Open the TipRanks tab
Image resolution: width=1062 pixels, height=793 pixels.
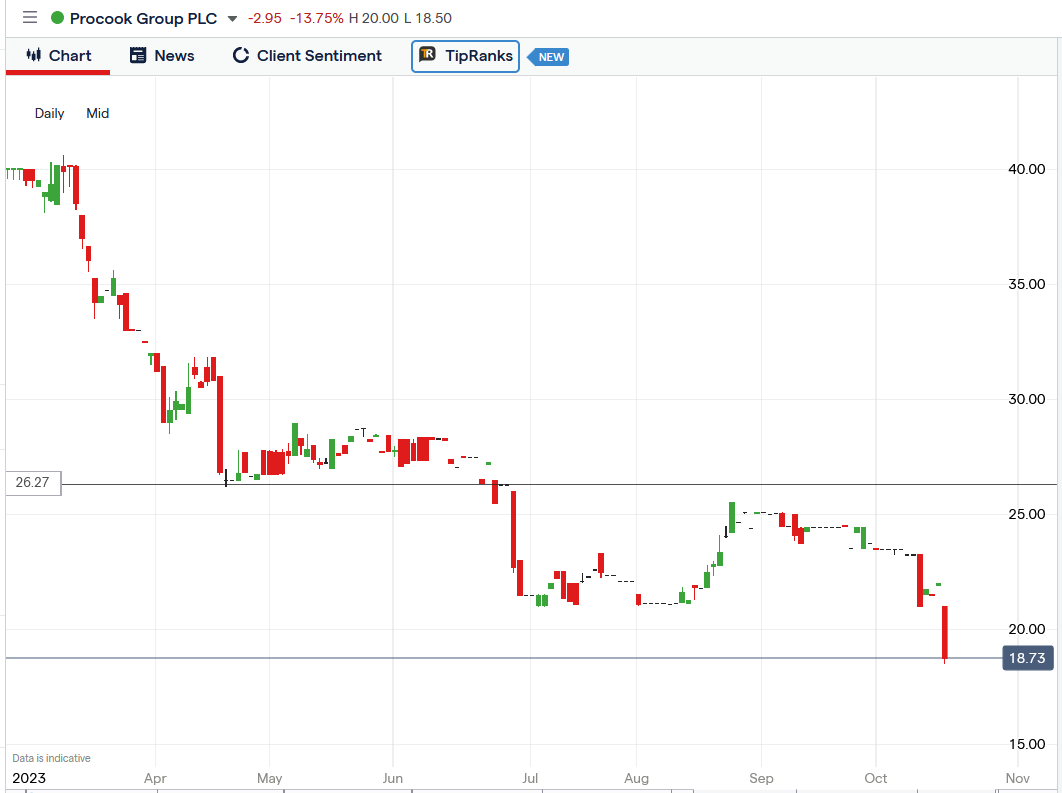click(465, 56)
